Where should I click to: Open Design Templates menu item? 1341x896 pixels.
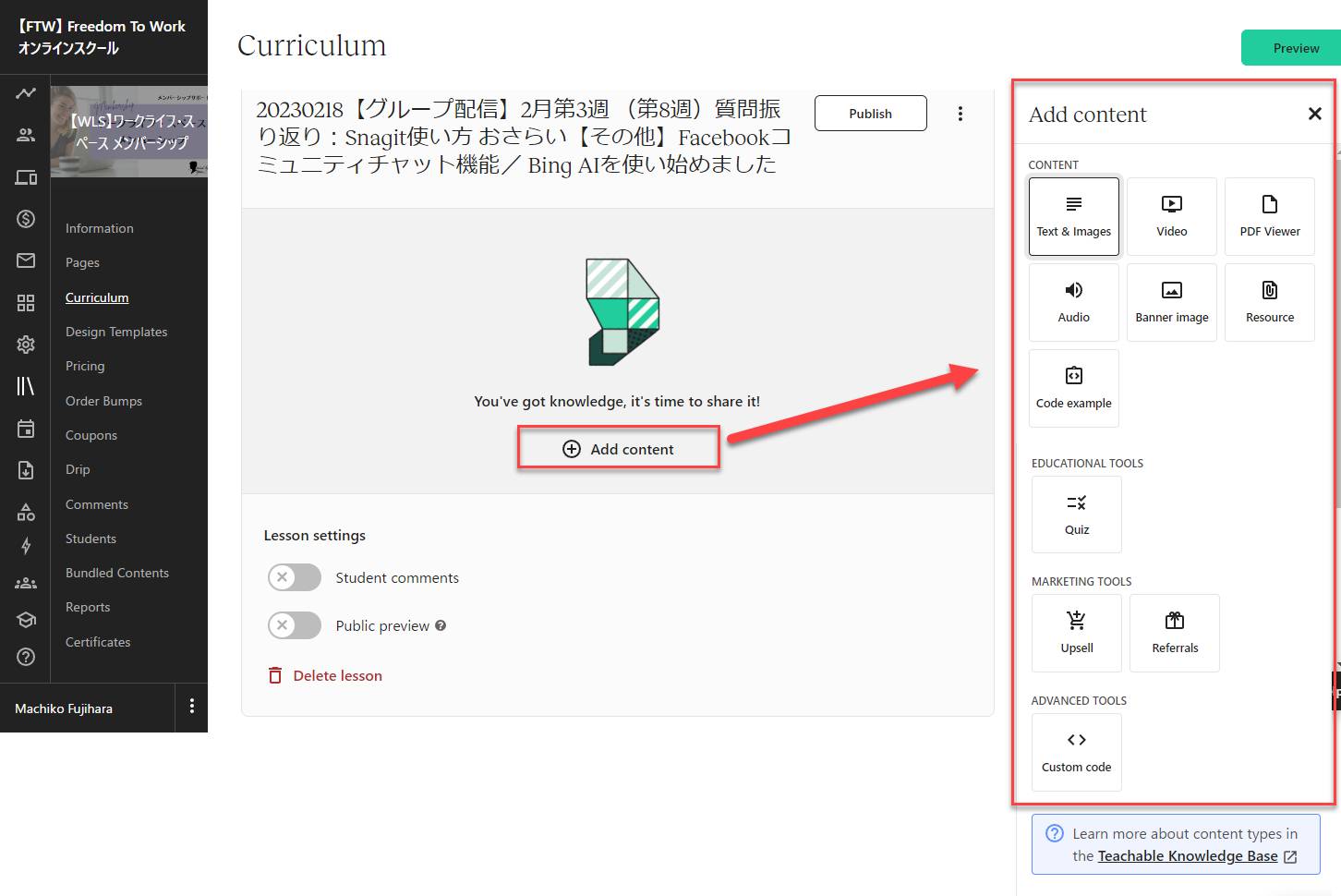point(116,332)
